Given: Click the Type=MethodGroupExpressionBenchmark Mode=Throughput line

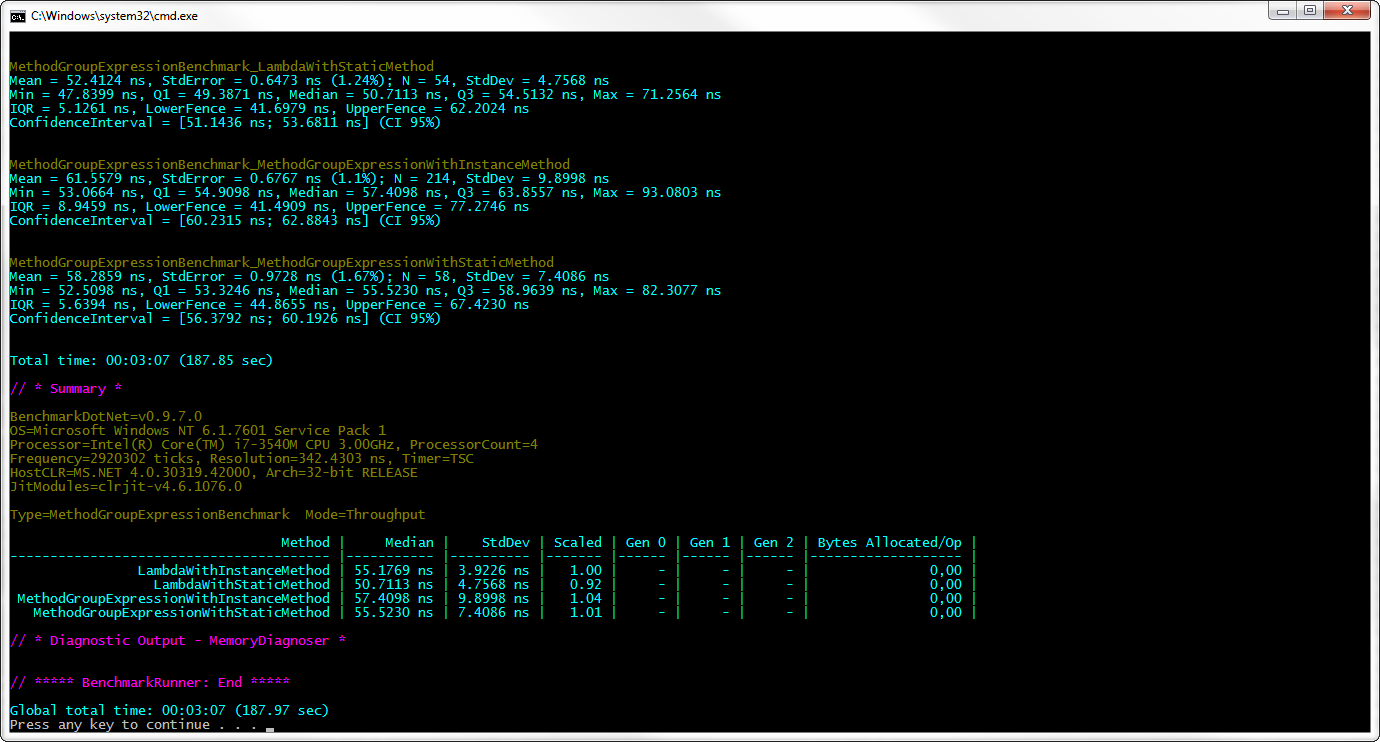Looking at the screenshot, I should click(x=218, y=514).
